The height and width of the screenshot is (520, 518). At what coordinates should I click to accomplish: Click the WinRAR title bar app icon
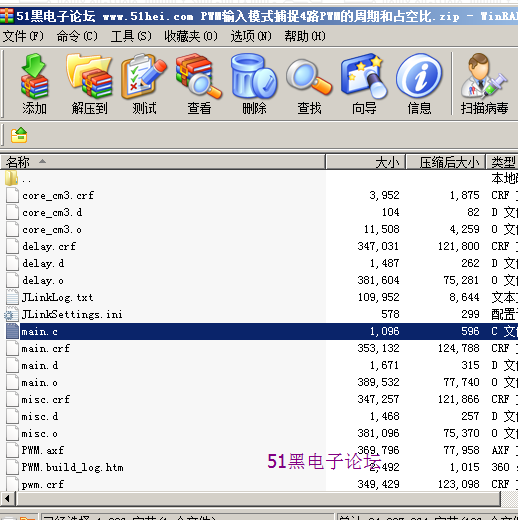point(6,16)
